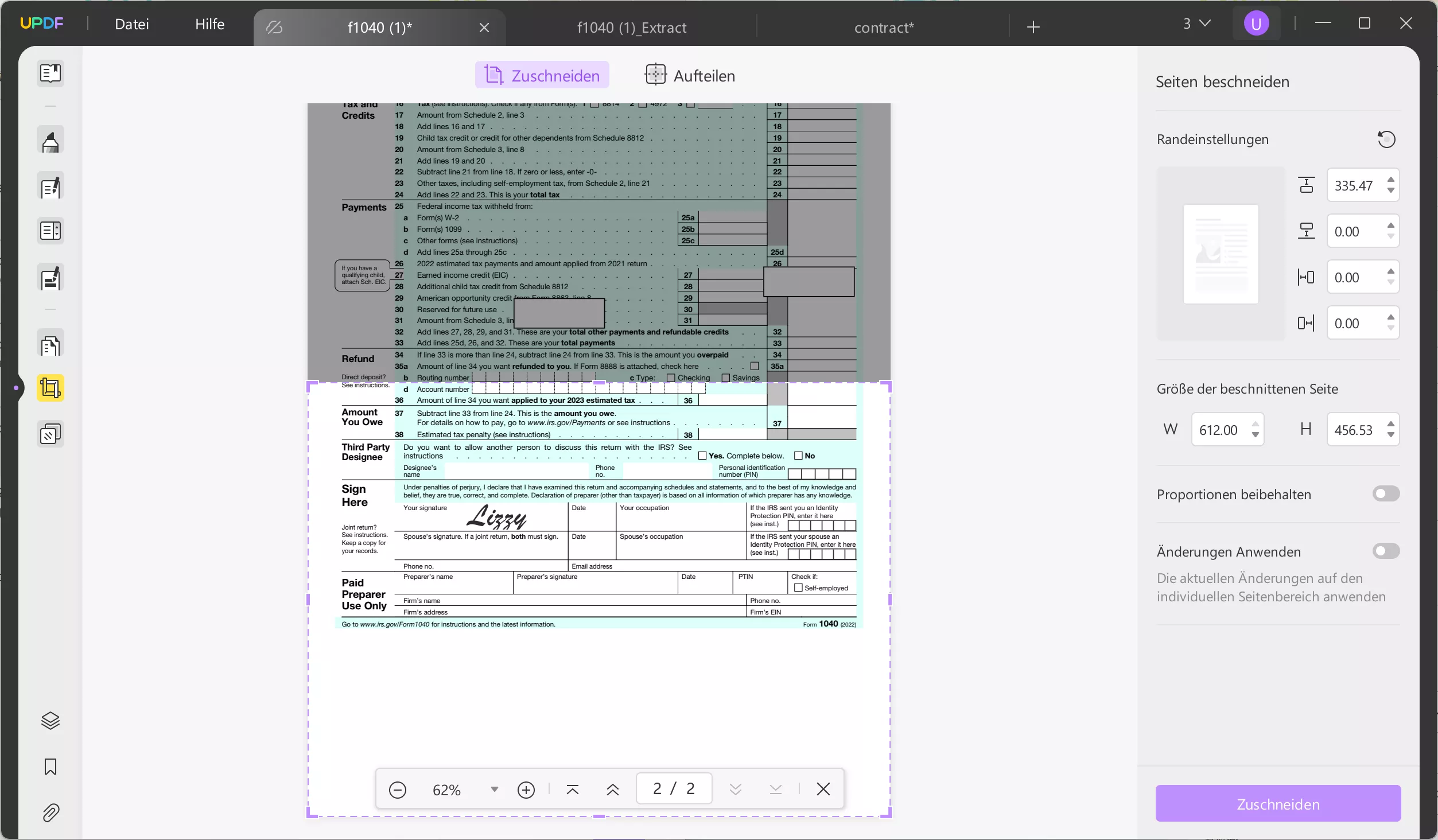1438x840 pixels.
Task: Open the Attachments paperclip panel
Action: (x=50, y=813)
